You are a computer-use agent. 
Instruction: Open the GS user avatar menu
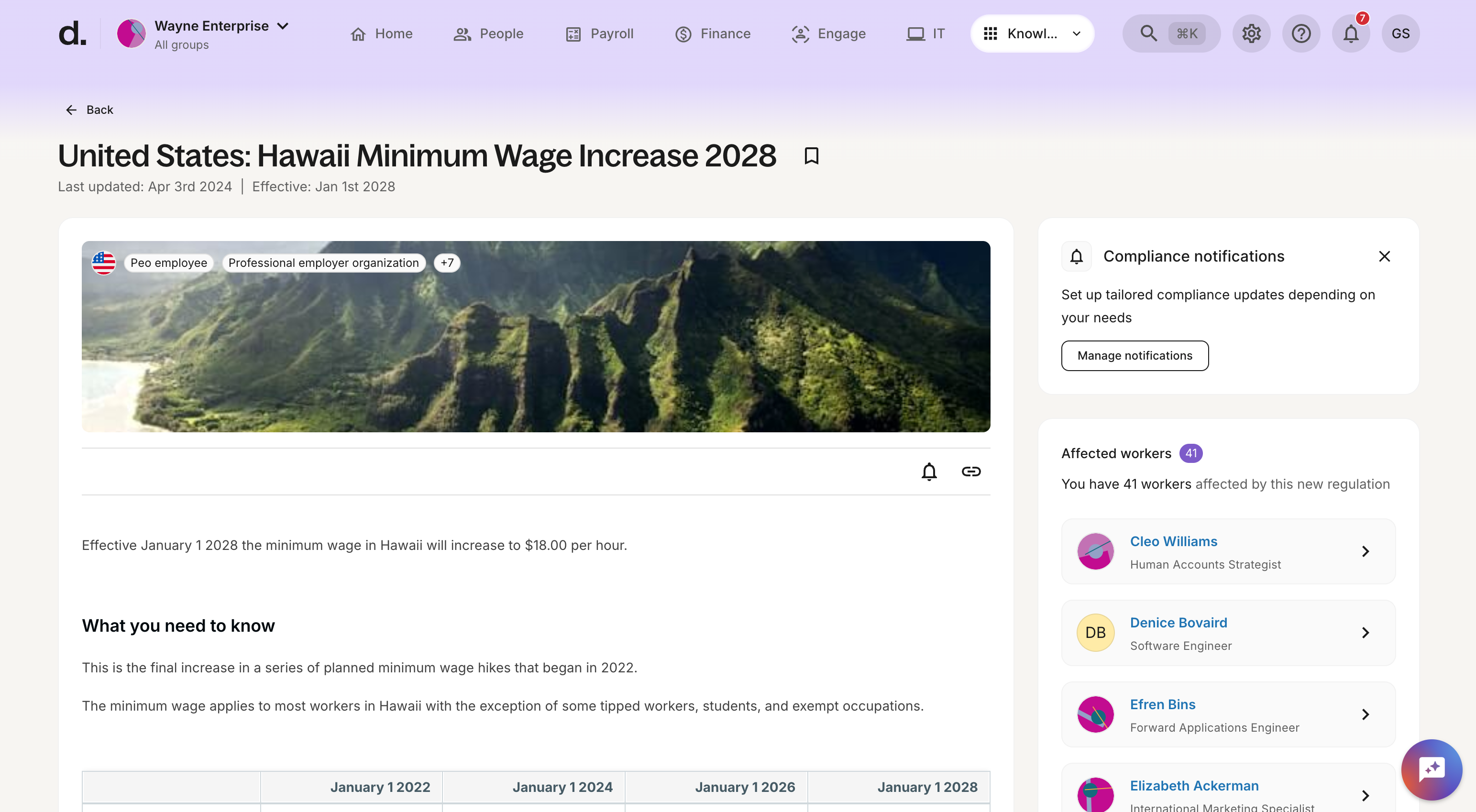1400,33
